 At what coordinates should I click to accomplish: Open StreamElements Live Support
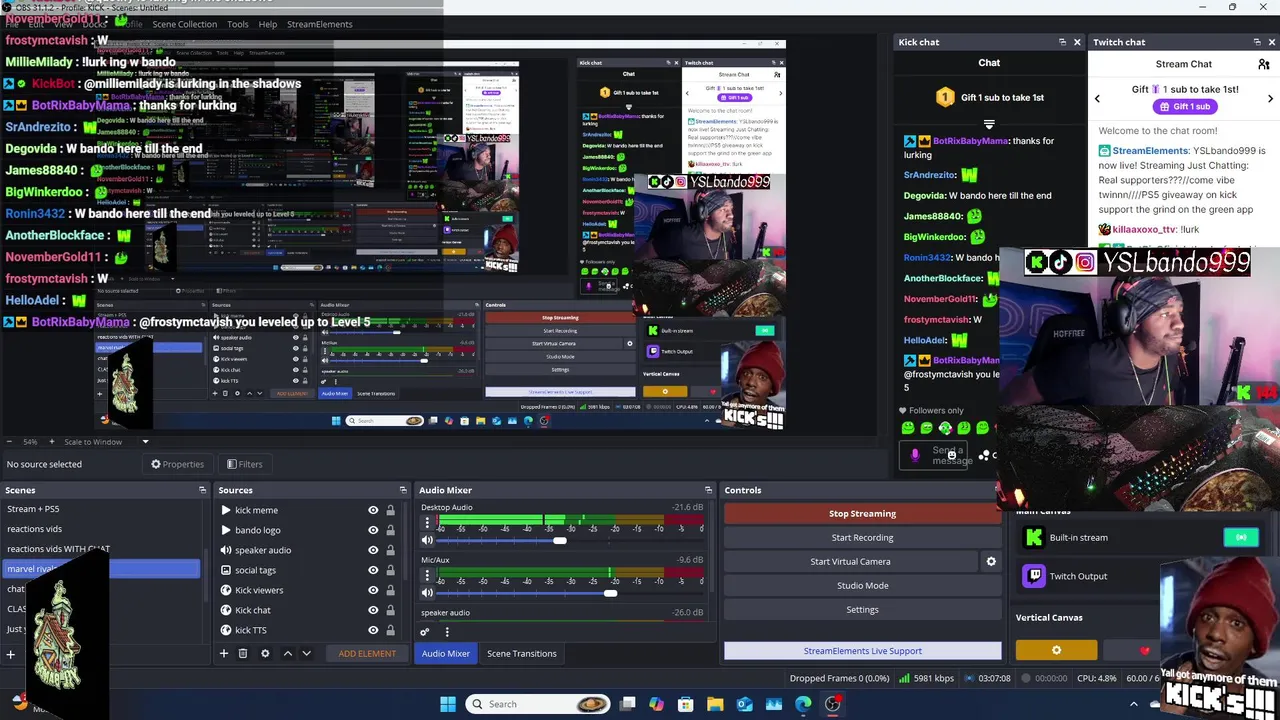click(x=862, y=651)
